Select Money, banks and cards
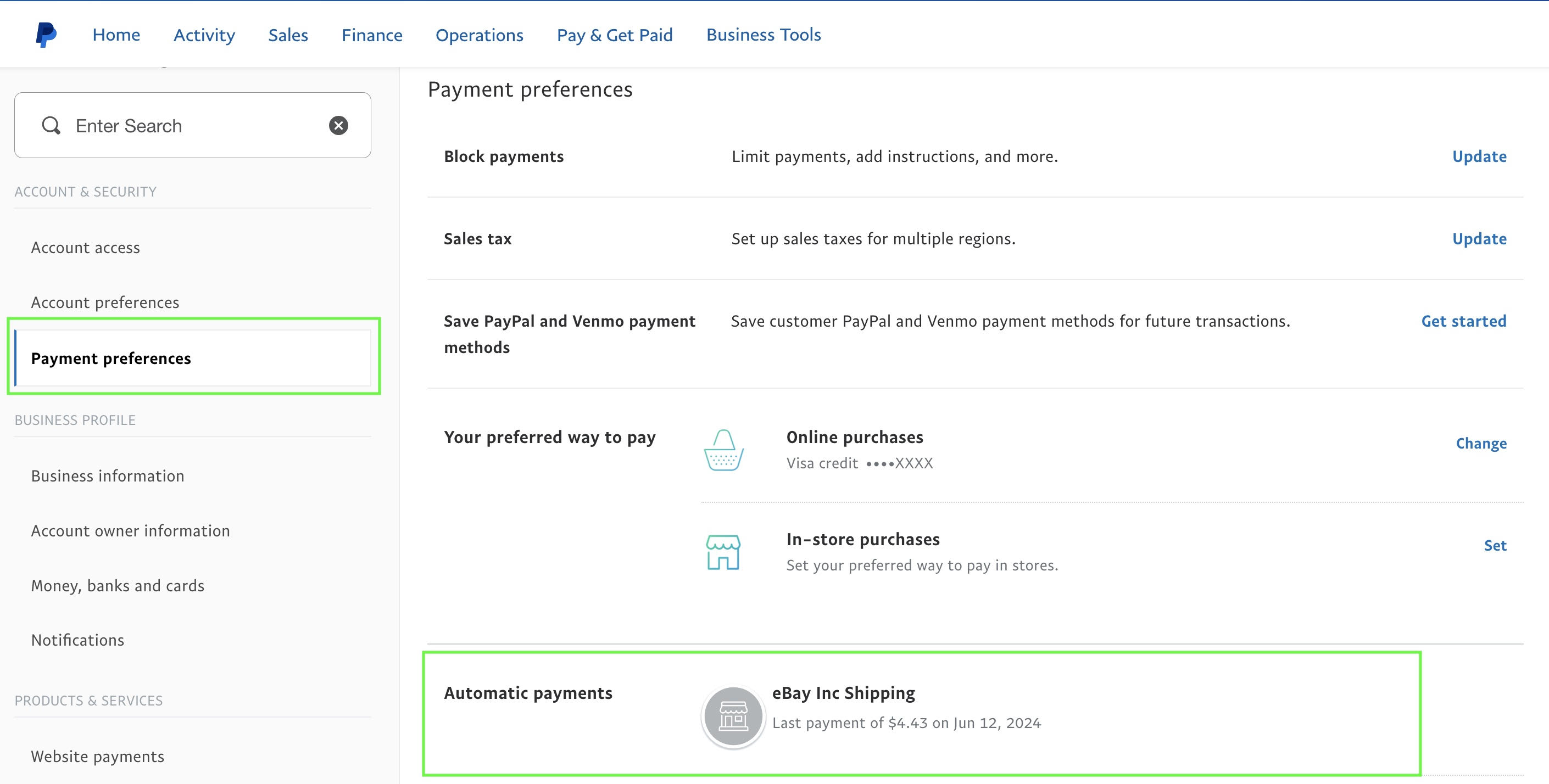Image resolution: width=1549 pixels, height=784 pixels. pos(118,586)
